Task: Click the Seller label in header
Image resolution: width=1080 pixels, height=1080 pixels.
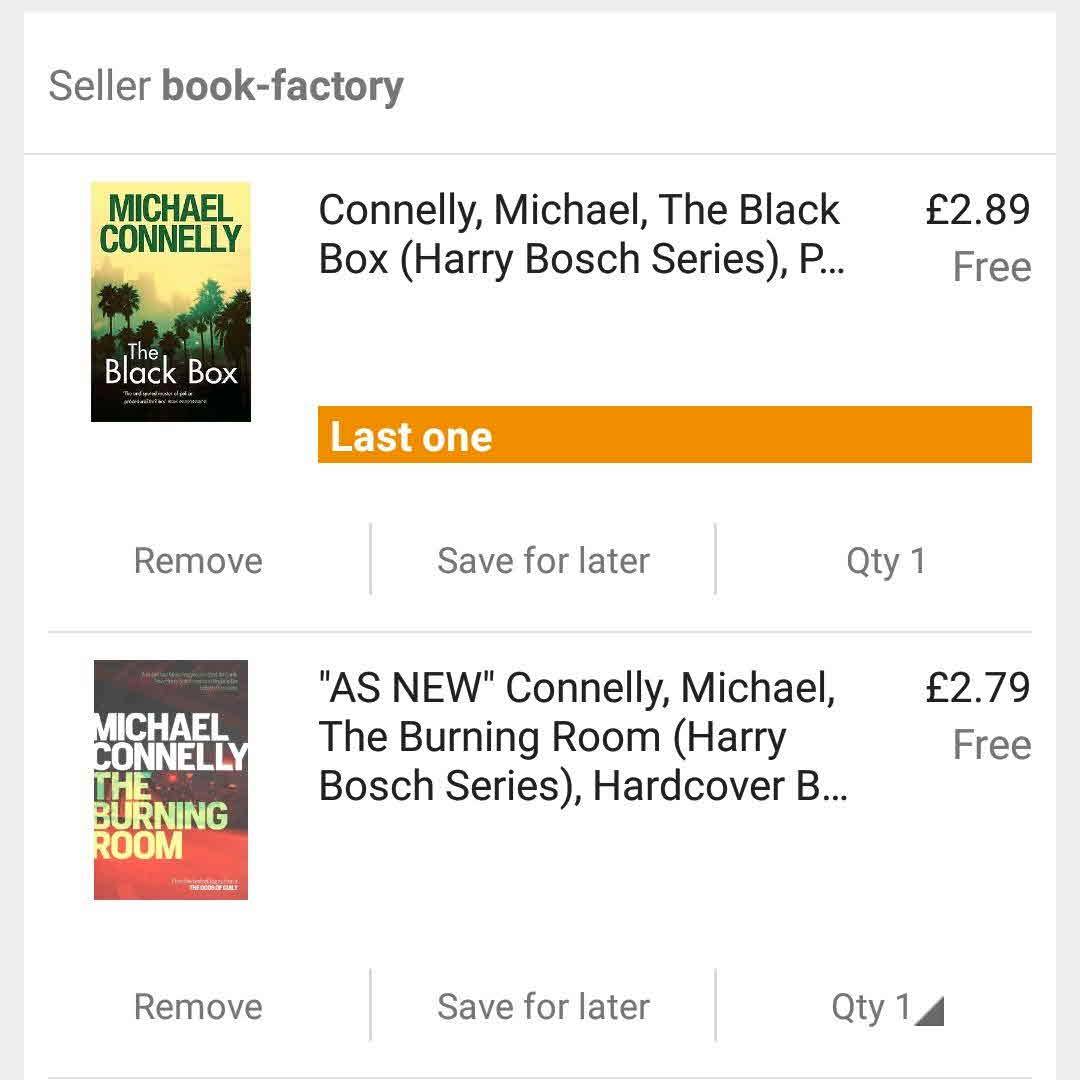Action: click(99, 86)
